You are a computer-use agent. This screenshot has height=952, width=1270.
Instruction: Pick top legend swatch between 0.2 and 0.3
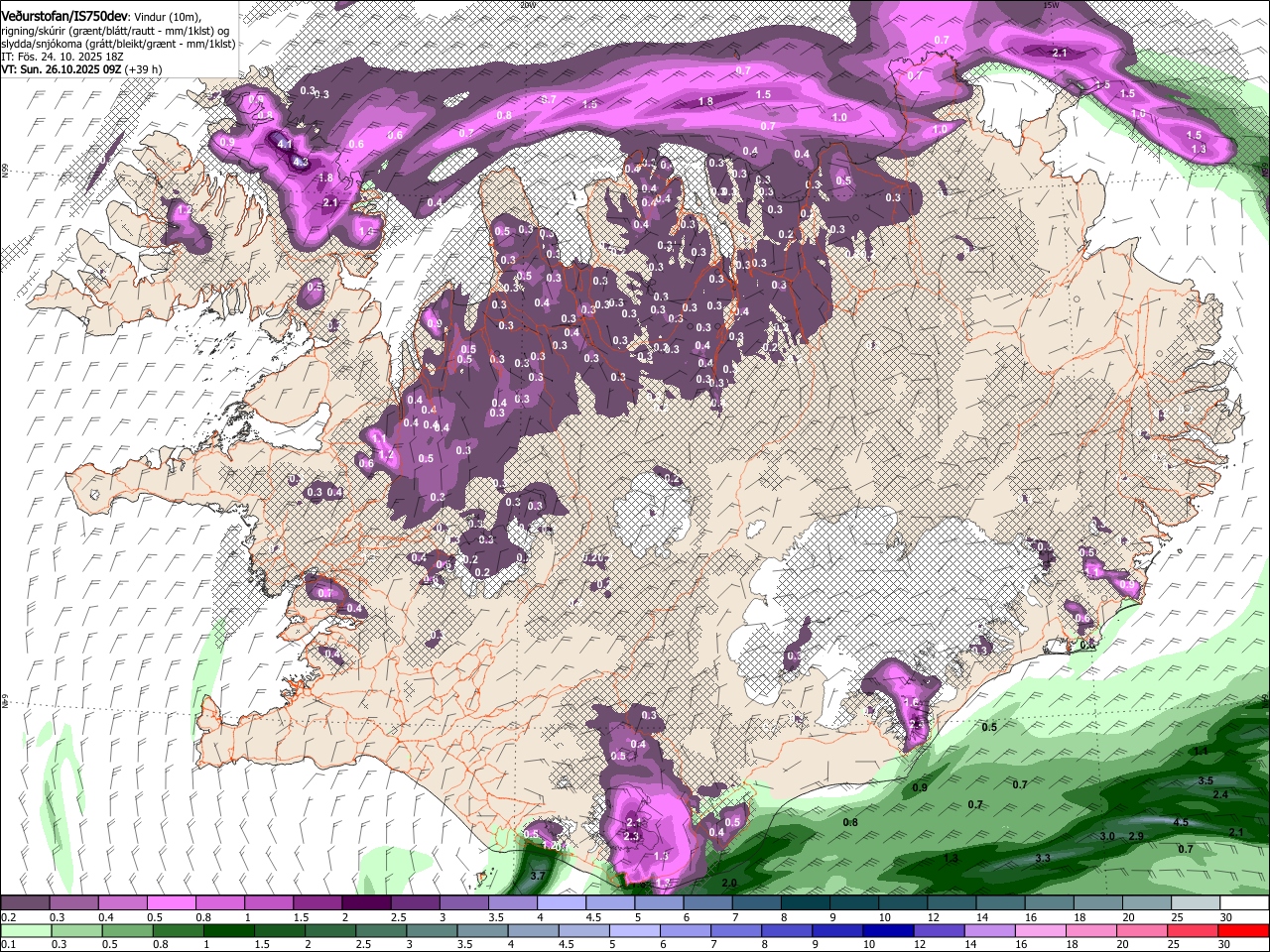coord(25,902)
